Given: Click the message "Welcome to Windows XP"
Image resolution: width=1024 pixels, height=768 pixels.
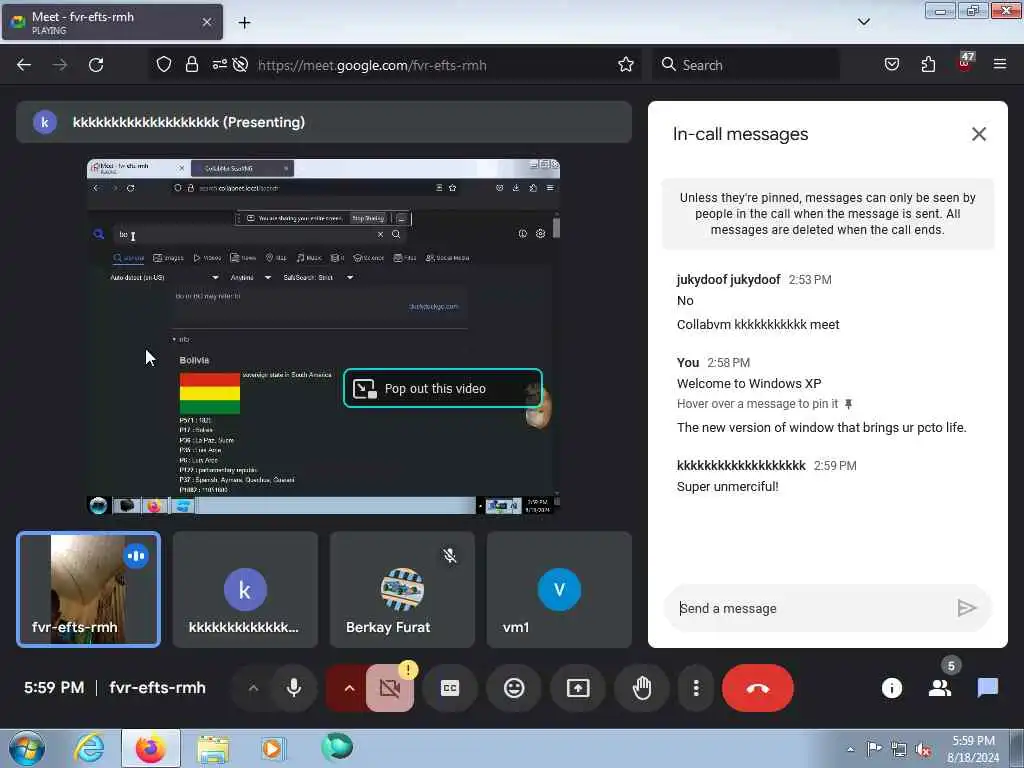Looking at the screenshot, I should (749, 383).
